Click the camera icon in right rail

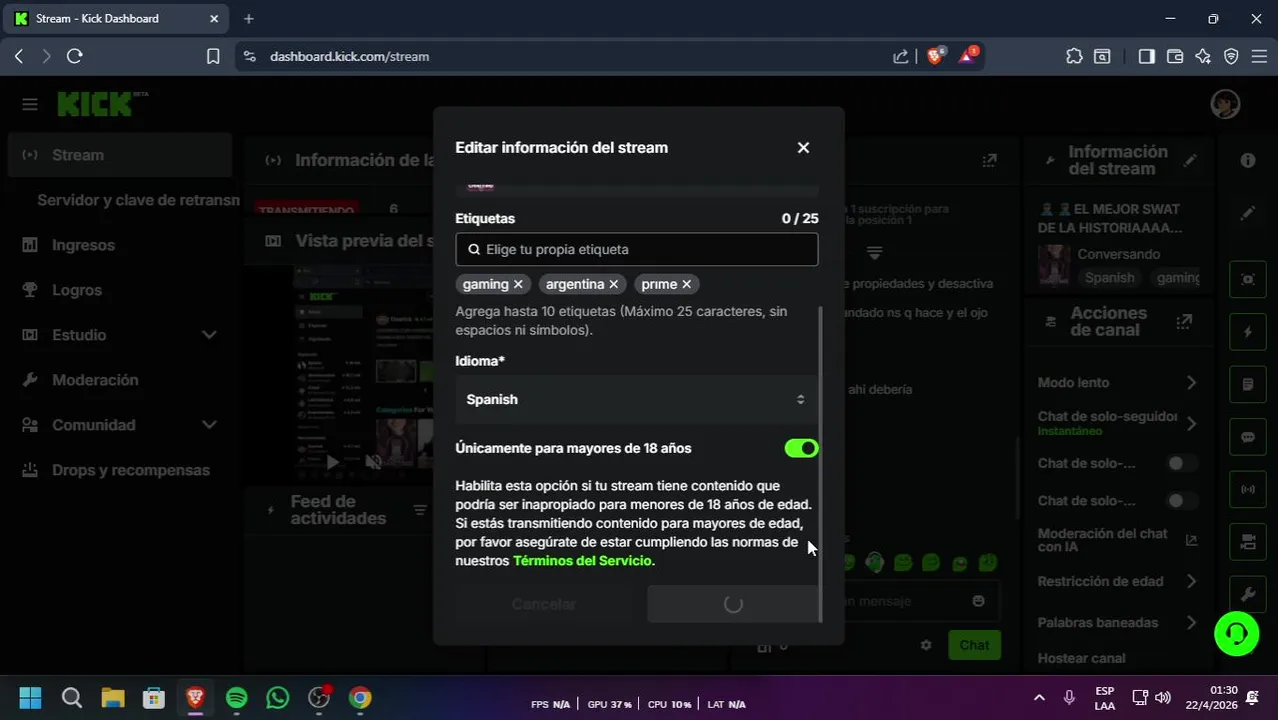pyautogui.click(x=1248, y=542)
